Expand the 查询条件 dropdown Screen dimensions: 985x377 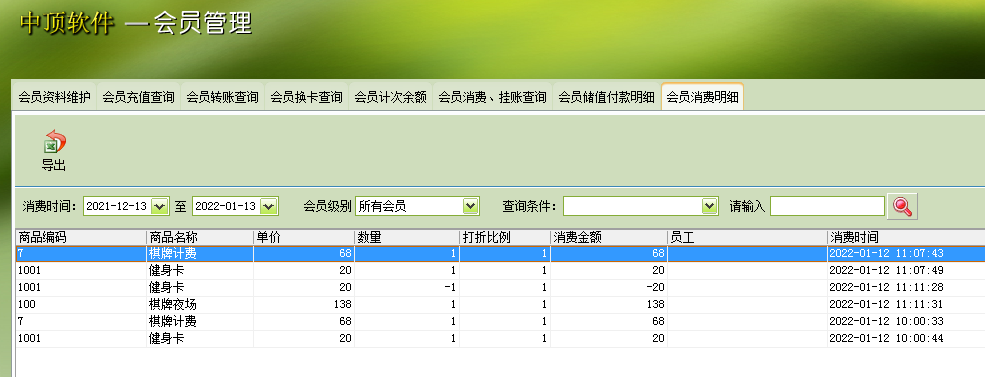(x=709, y=206)
